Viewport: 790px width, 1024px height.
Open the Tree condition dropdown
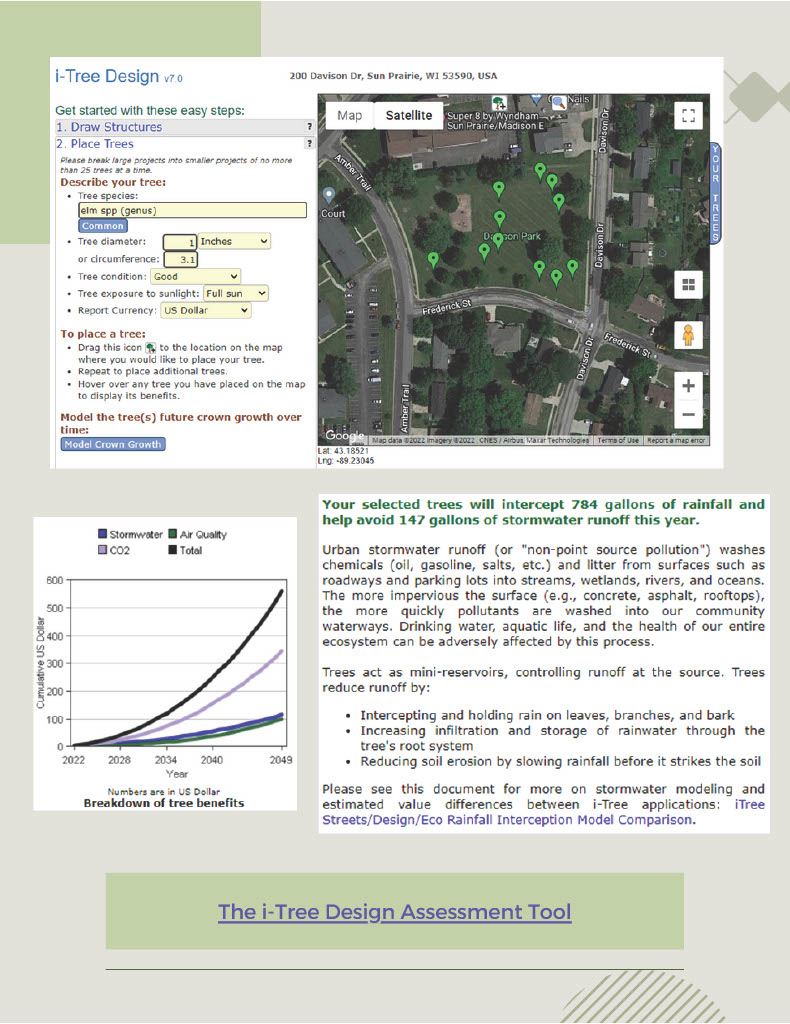click(x=195, y=276)
